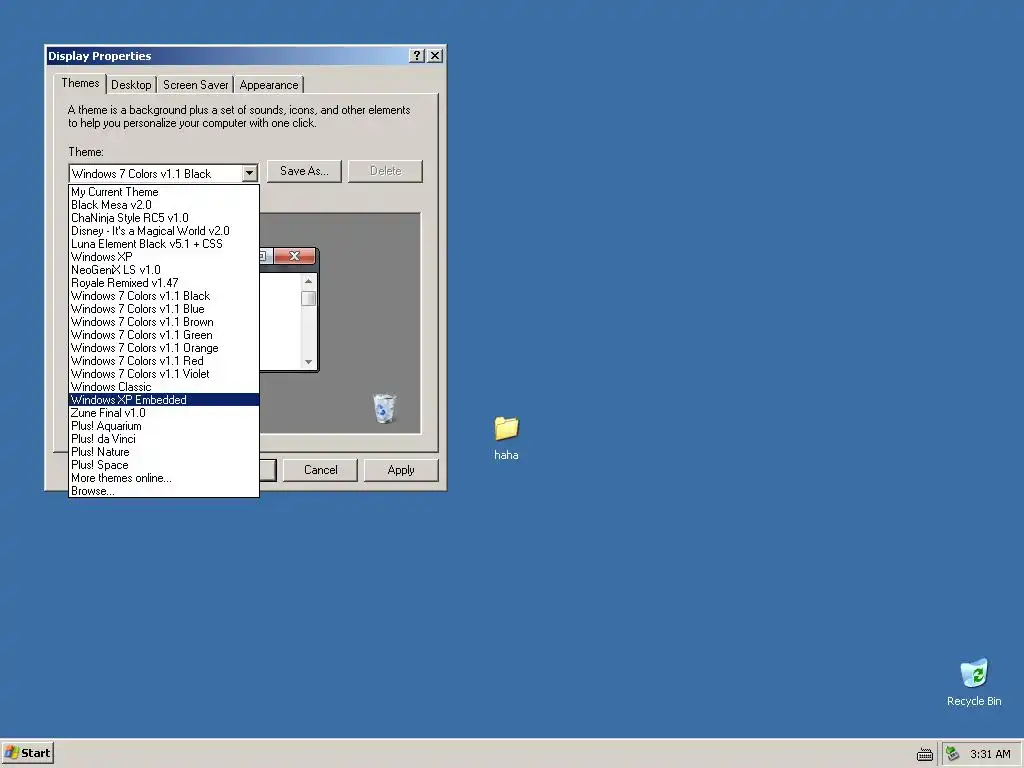The width and height of the screenshot is (1024, 768).
Task: Select Black Mesa v2.0 theme
Action: point(164,205)
